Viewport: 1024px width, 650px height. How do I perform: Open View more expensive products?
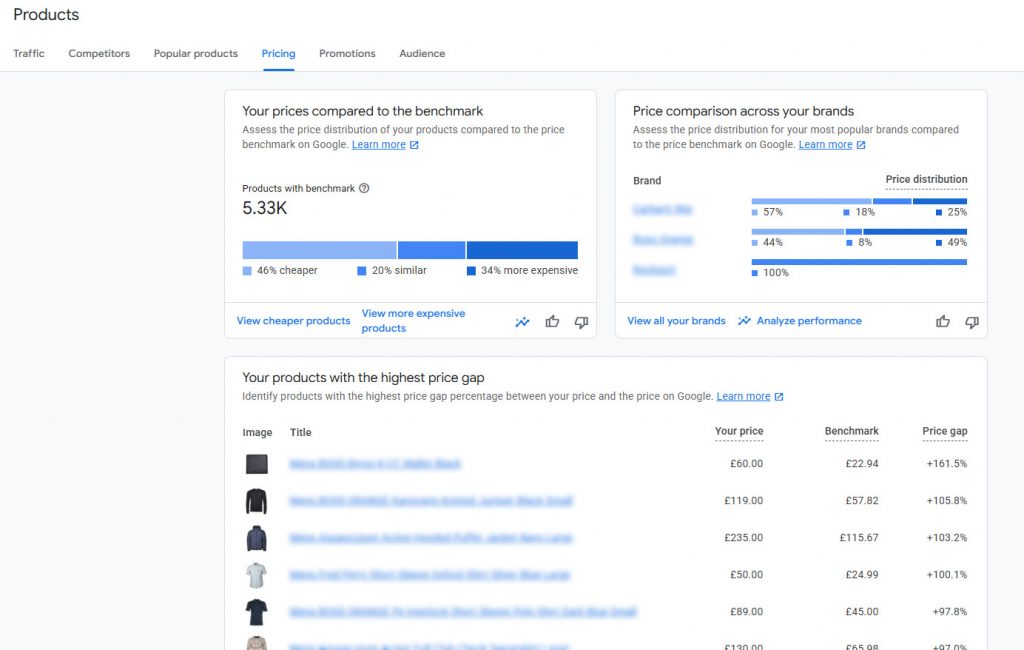(413, 321)
